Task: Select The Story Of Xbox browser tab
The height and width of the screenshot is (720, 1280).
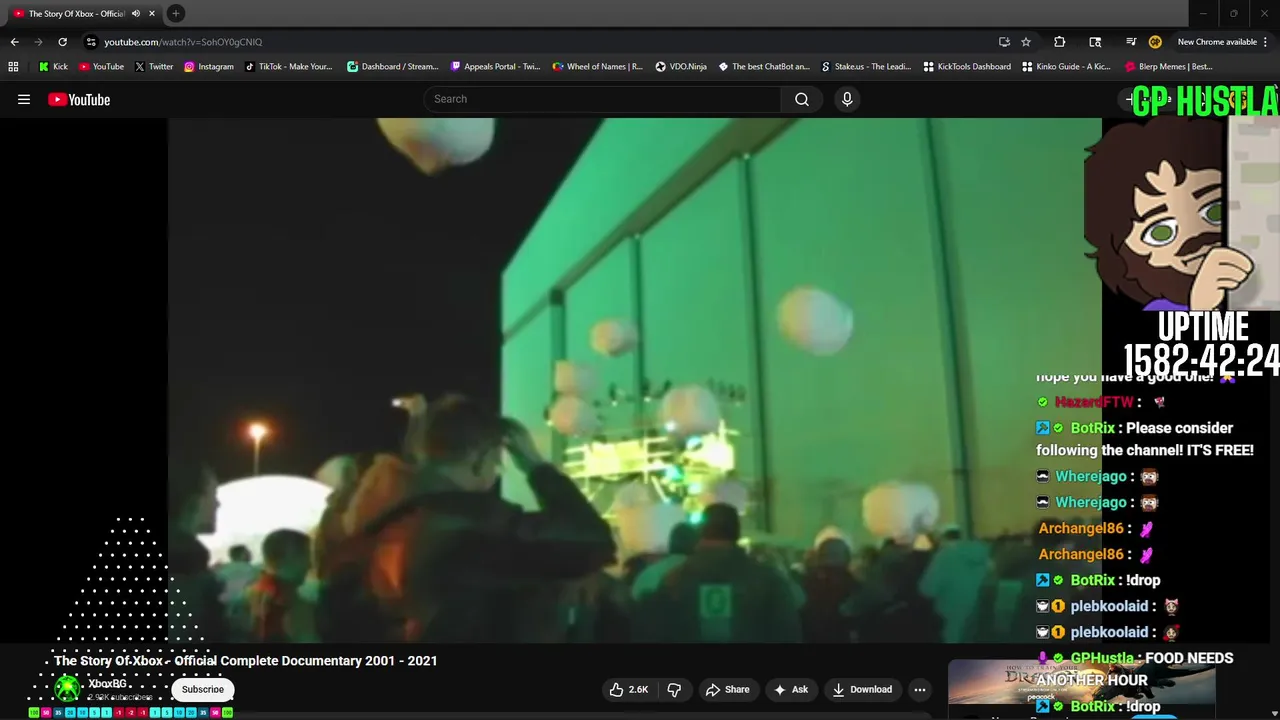Action: pyautogui.click(x=76, y=13)
